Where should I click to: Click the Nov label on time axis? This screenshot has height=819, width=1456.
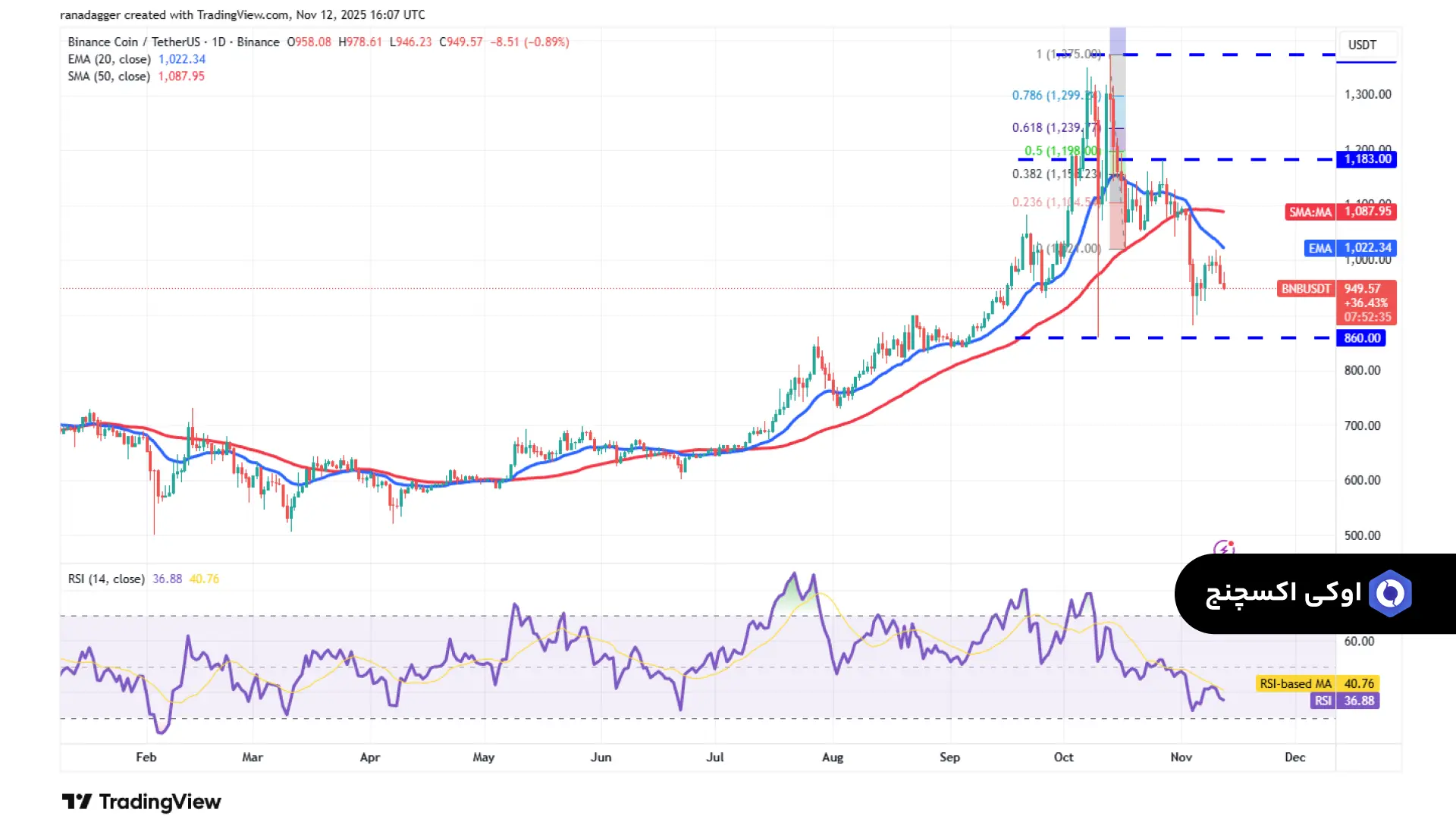1181,757
